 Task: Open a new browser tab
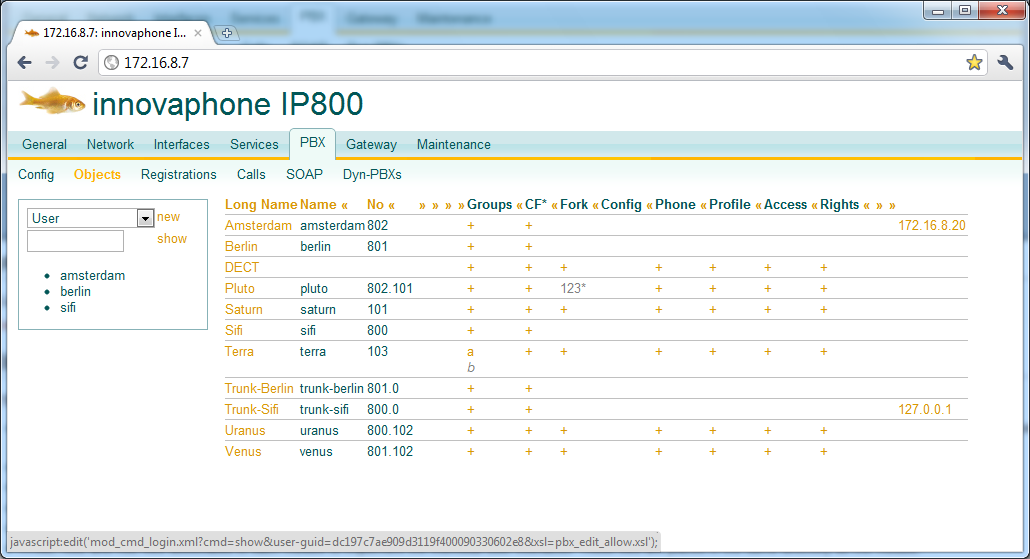point(227,33)
